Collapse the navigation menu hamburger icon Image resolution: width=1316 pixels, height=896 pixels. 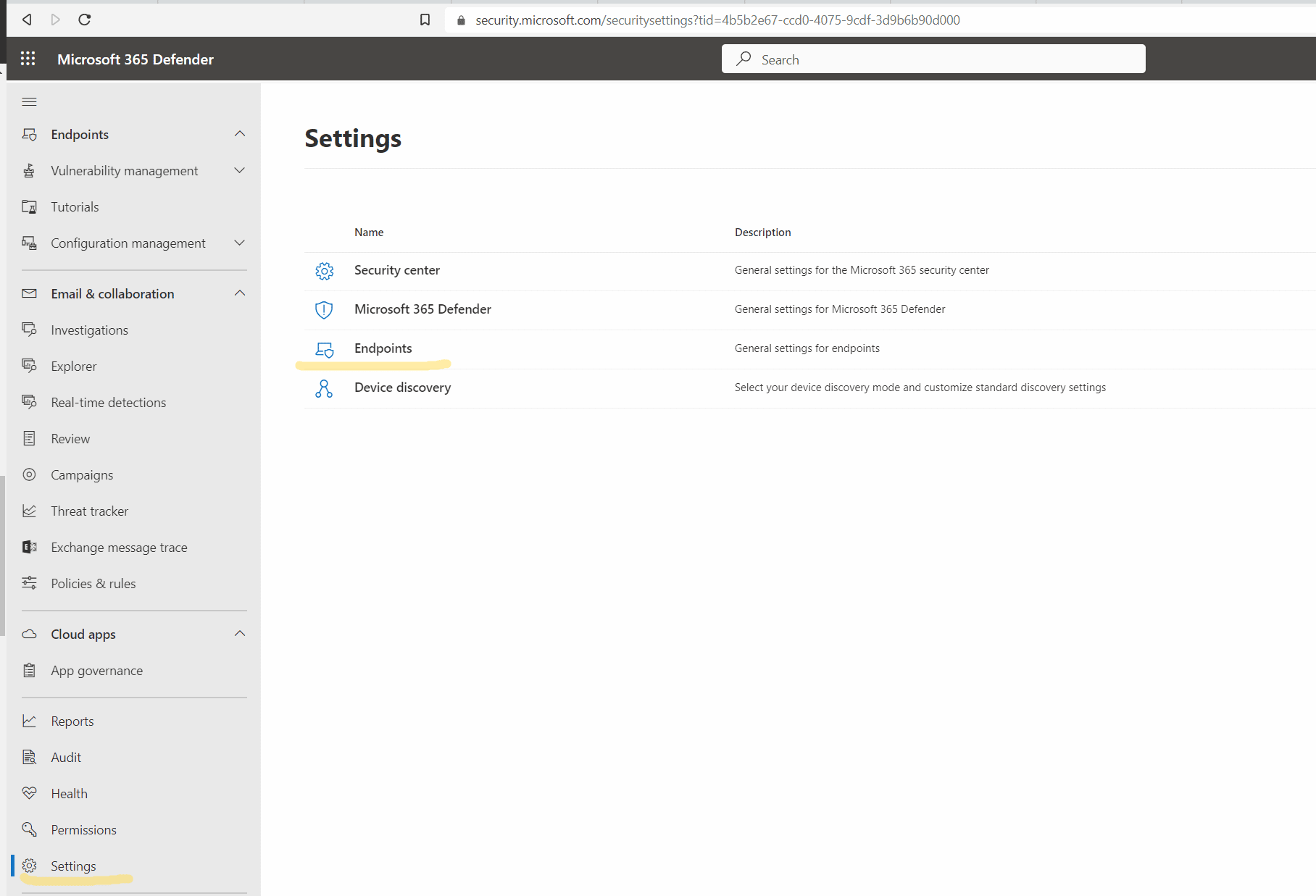(x=29, y=101)
